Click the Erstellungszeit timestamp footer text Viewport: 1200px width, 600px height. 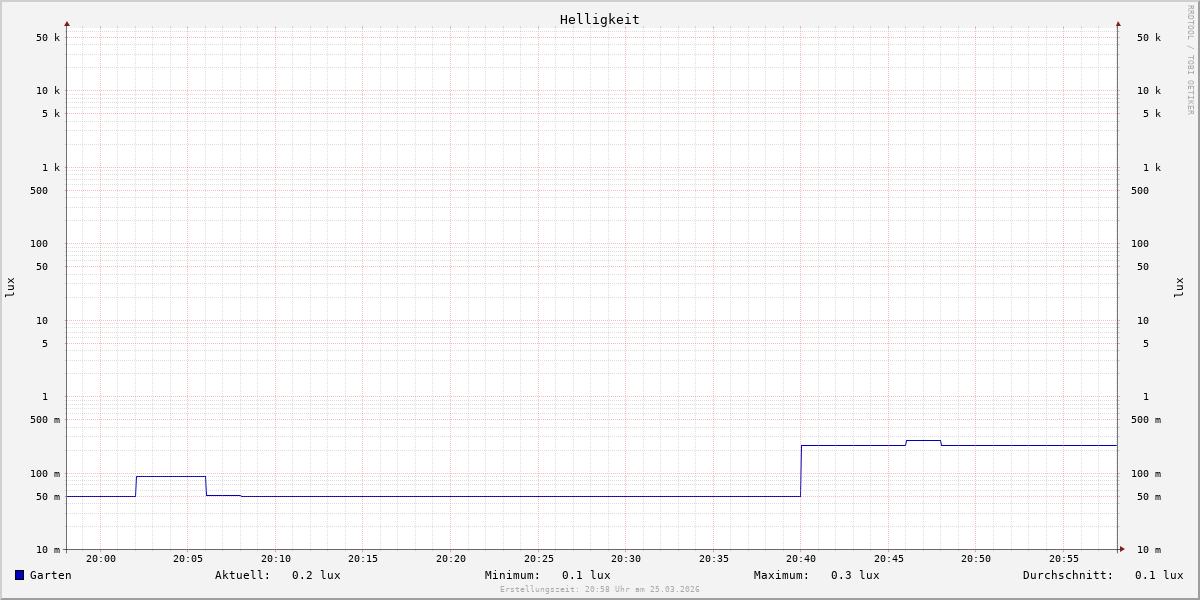coord(600,590)
